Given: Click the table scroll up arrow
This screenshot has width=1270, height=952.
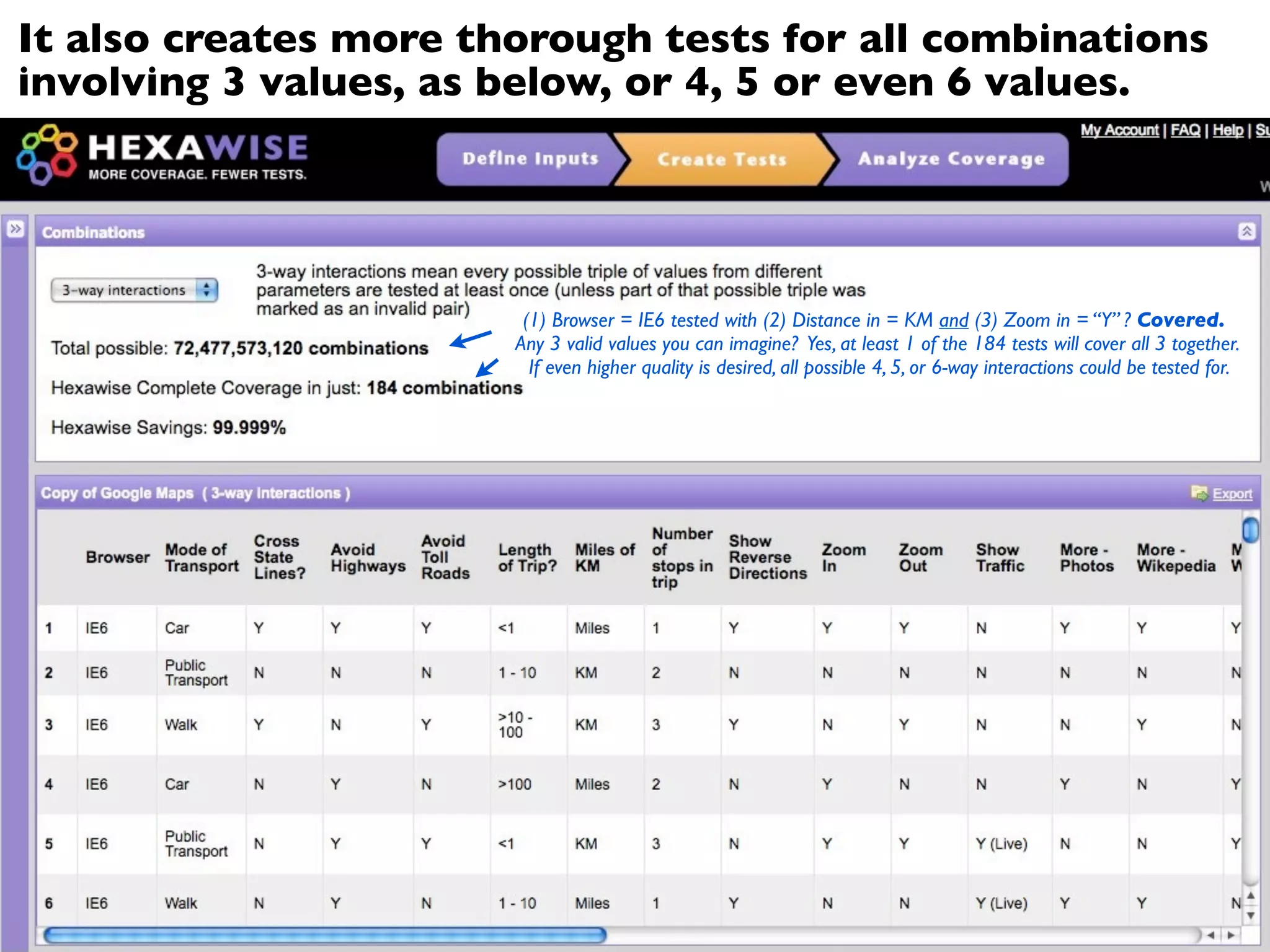Looking at the screenshot, I should coord(1251,896).
